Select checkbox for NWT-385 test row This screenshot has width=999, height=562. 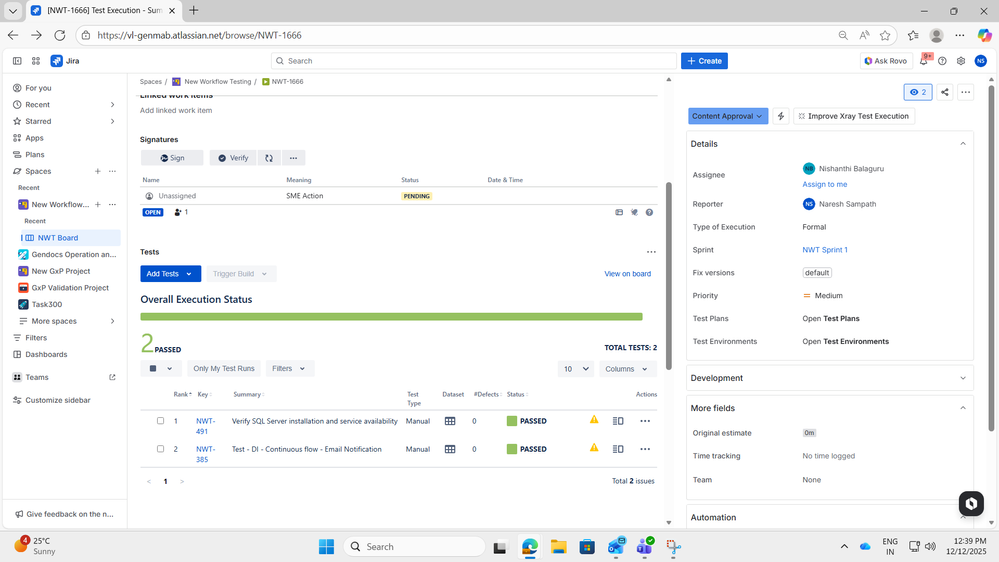tap(161, 449)
